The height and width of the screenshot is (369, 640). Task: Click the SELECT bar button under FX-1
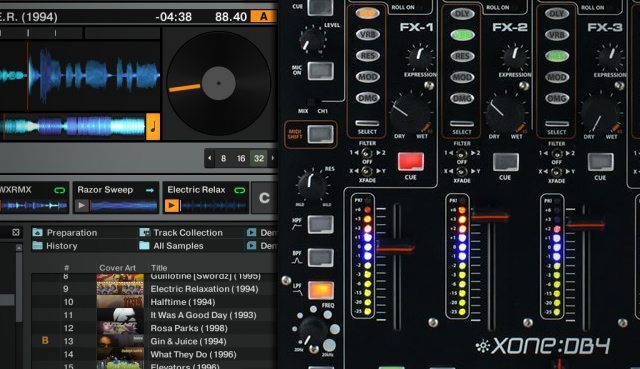tap(367, 123)
